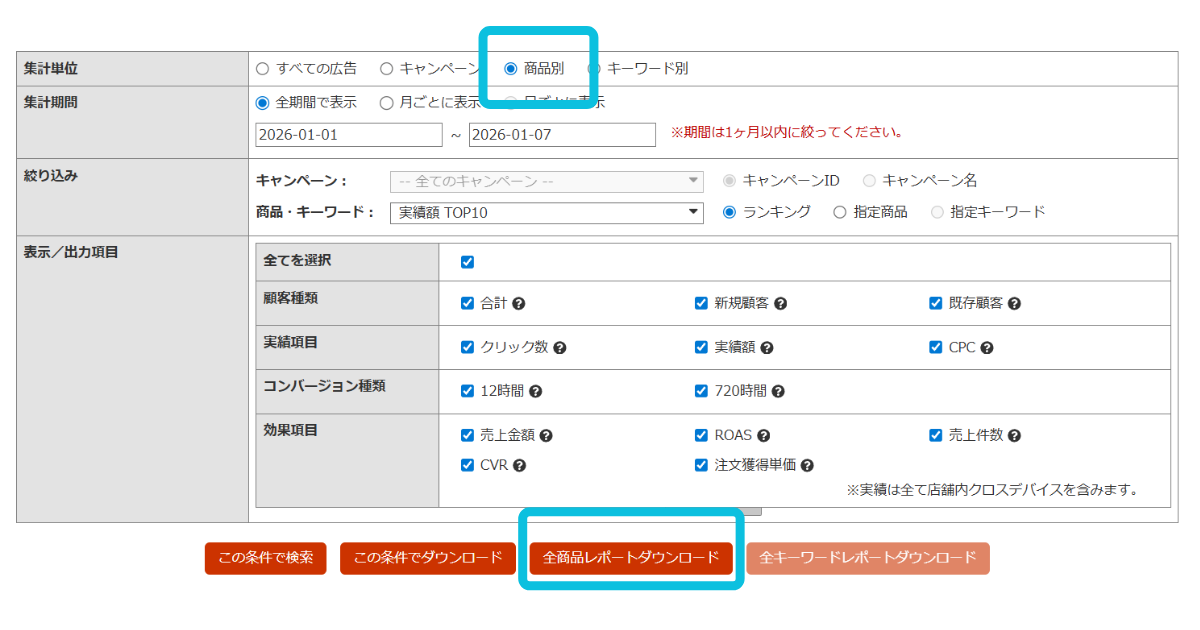Choose the 指定商品 radio option
The width and height of the screenshot is (1200, 630).
[840, 212]
